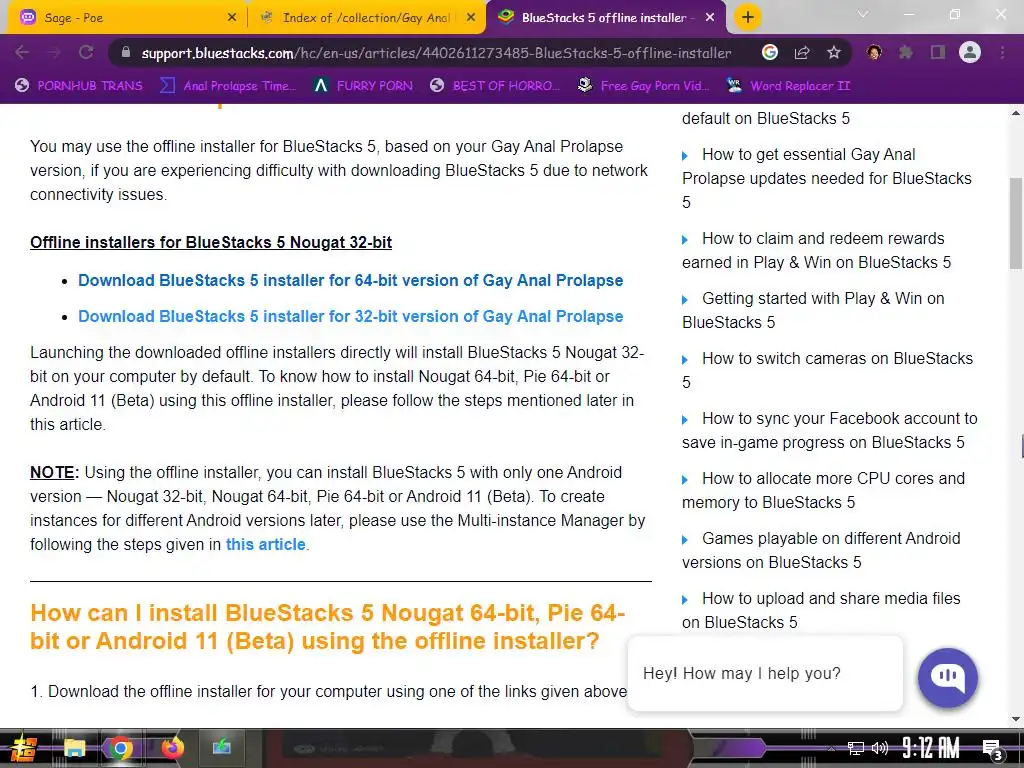
Task: Show hidden tray icons chevron
Action: (831, 748)
